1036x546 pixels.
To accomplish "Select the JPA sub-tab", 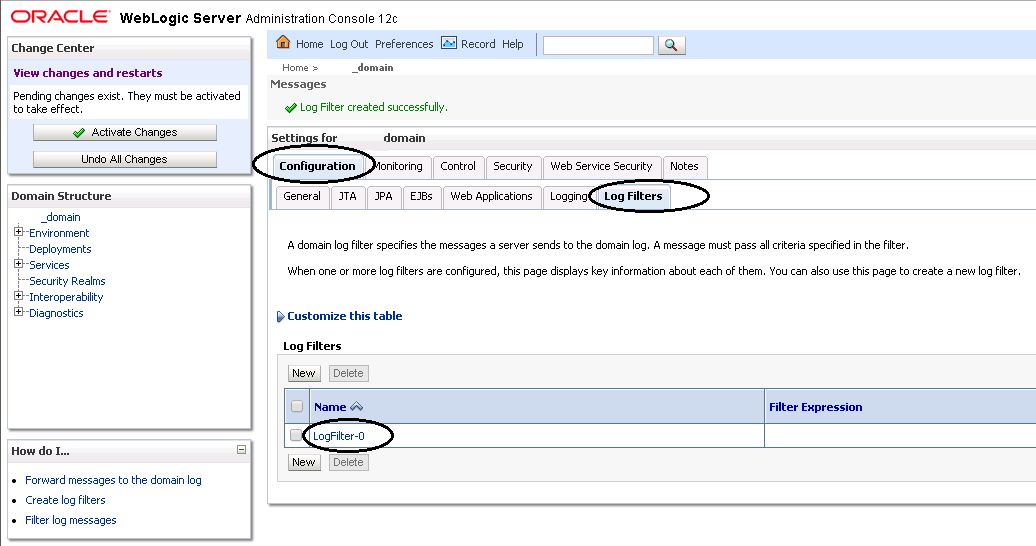I will 383,196.
